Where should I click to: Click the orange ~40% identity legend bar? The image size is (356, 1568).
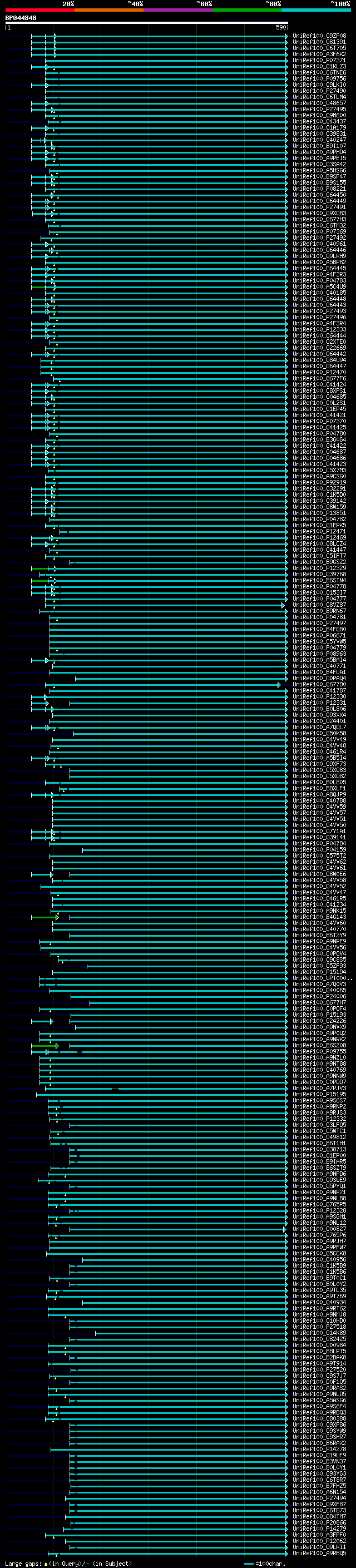point(109,11)
